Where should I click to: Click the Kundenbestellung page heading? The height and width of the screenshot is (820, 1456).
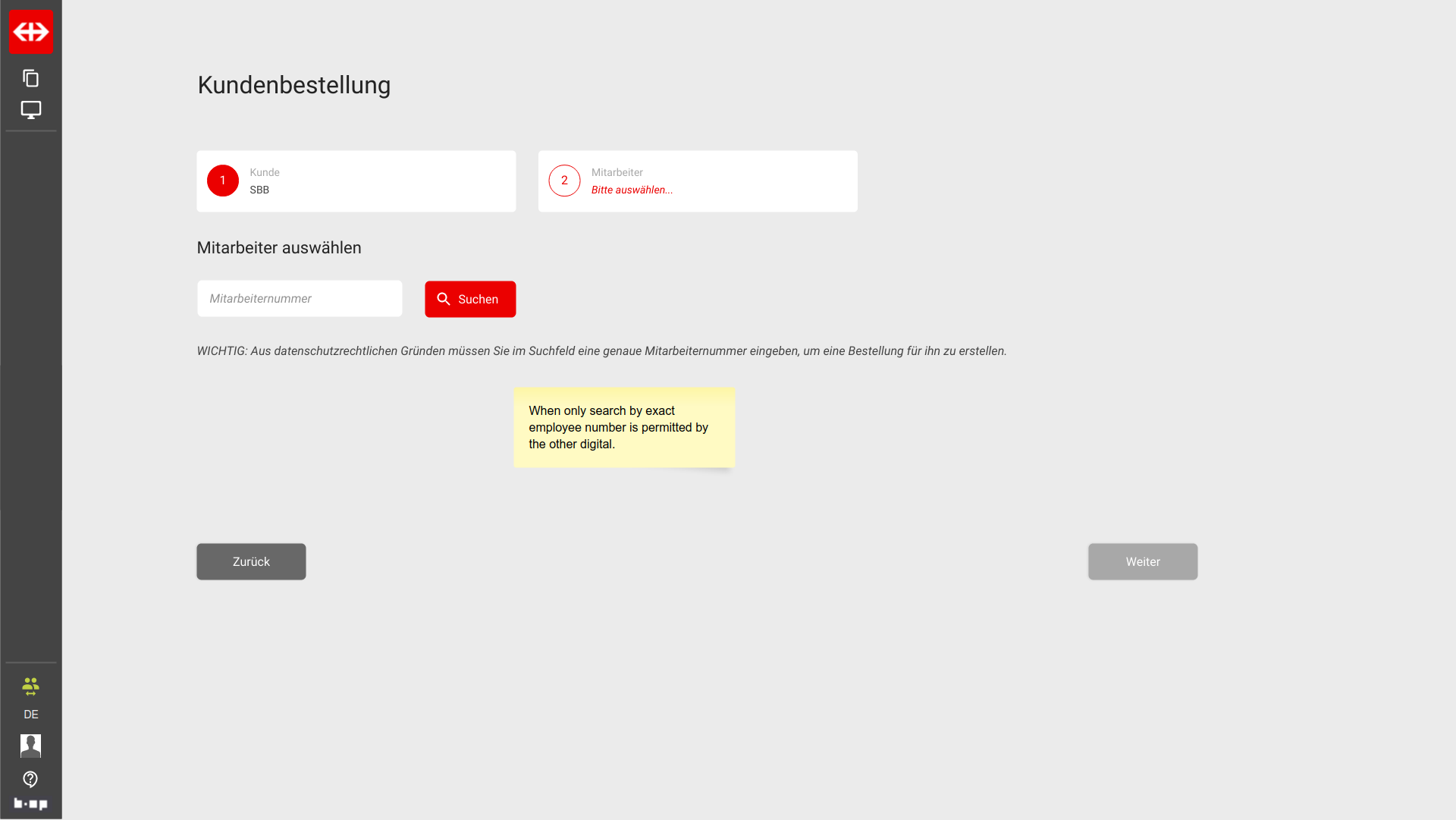click(294, 85)
